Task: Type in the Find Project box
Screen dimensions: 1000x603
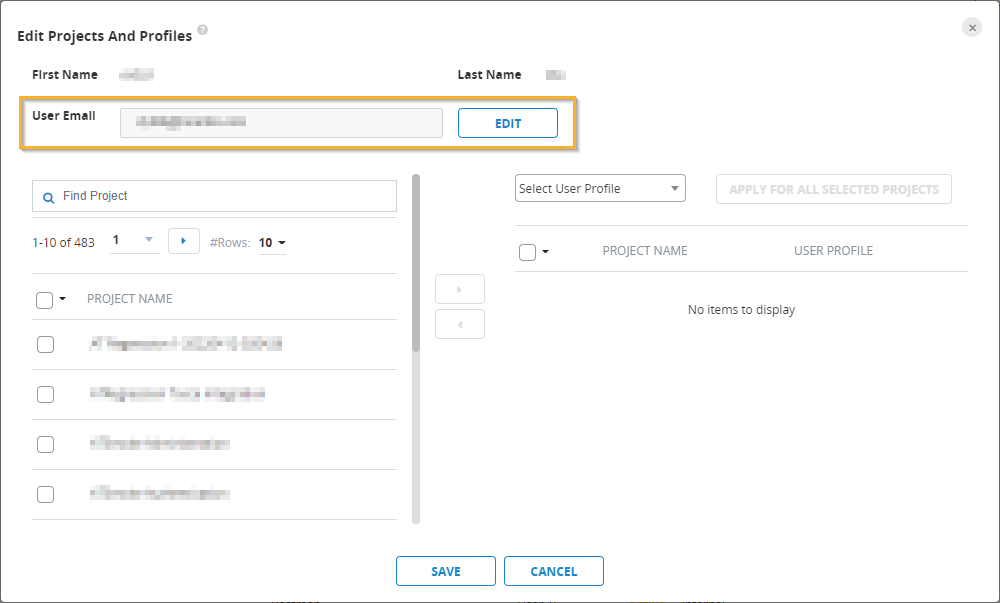Action: click(x=225, y=196)
